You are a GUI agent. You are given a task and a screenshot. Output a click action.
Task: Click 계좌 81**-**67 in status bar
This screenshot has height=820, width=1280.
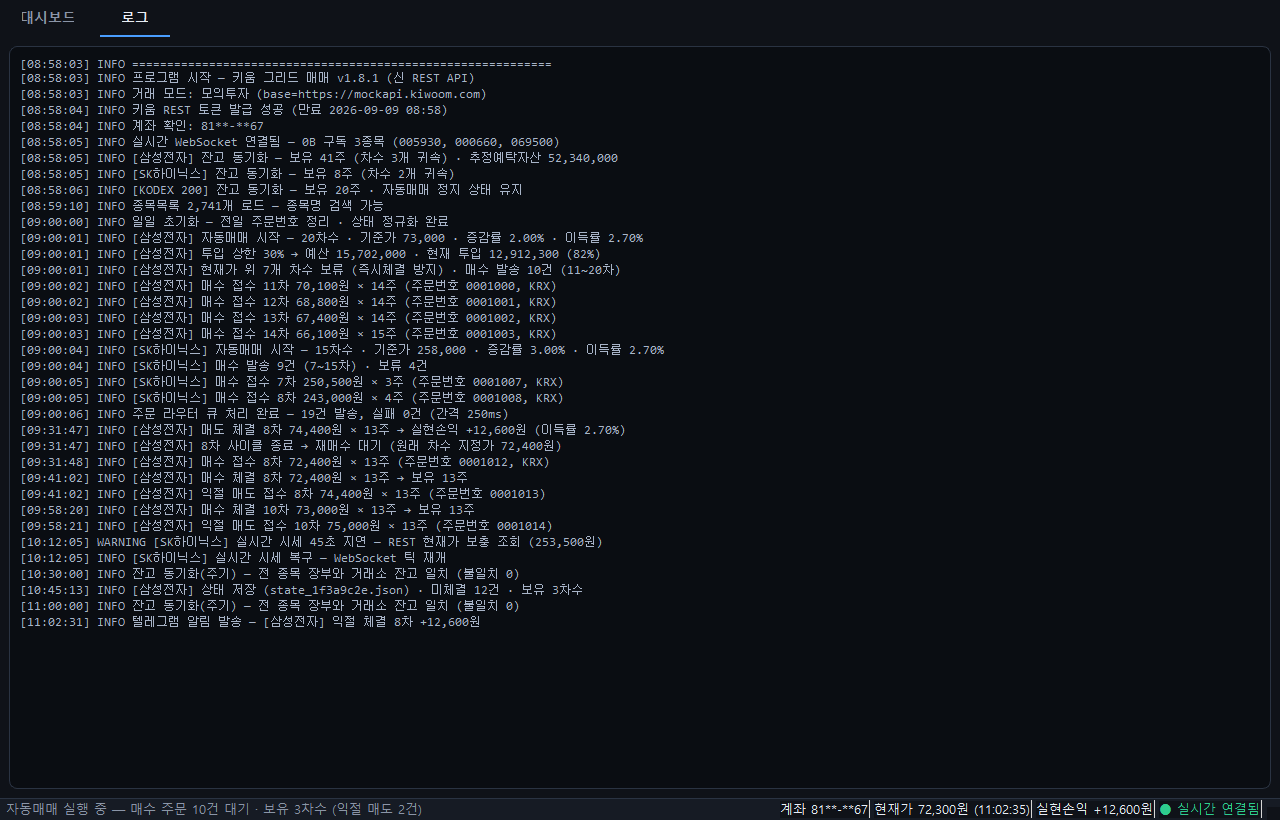(823, 809)
